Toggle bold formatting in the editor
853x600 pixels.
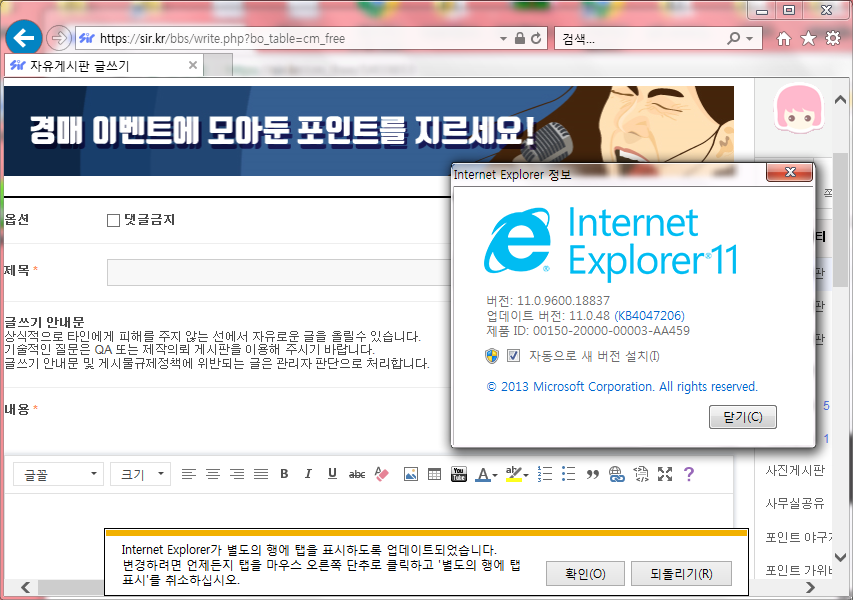tap(284, 474)
